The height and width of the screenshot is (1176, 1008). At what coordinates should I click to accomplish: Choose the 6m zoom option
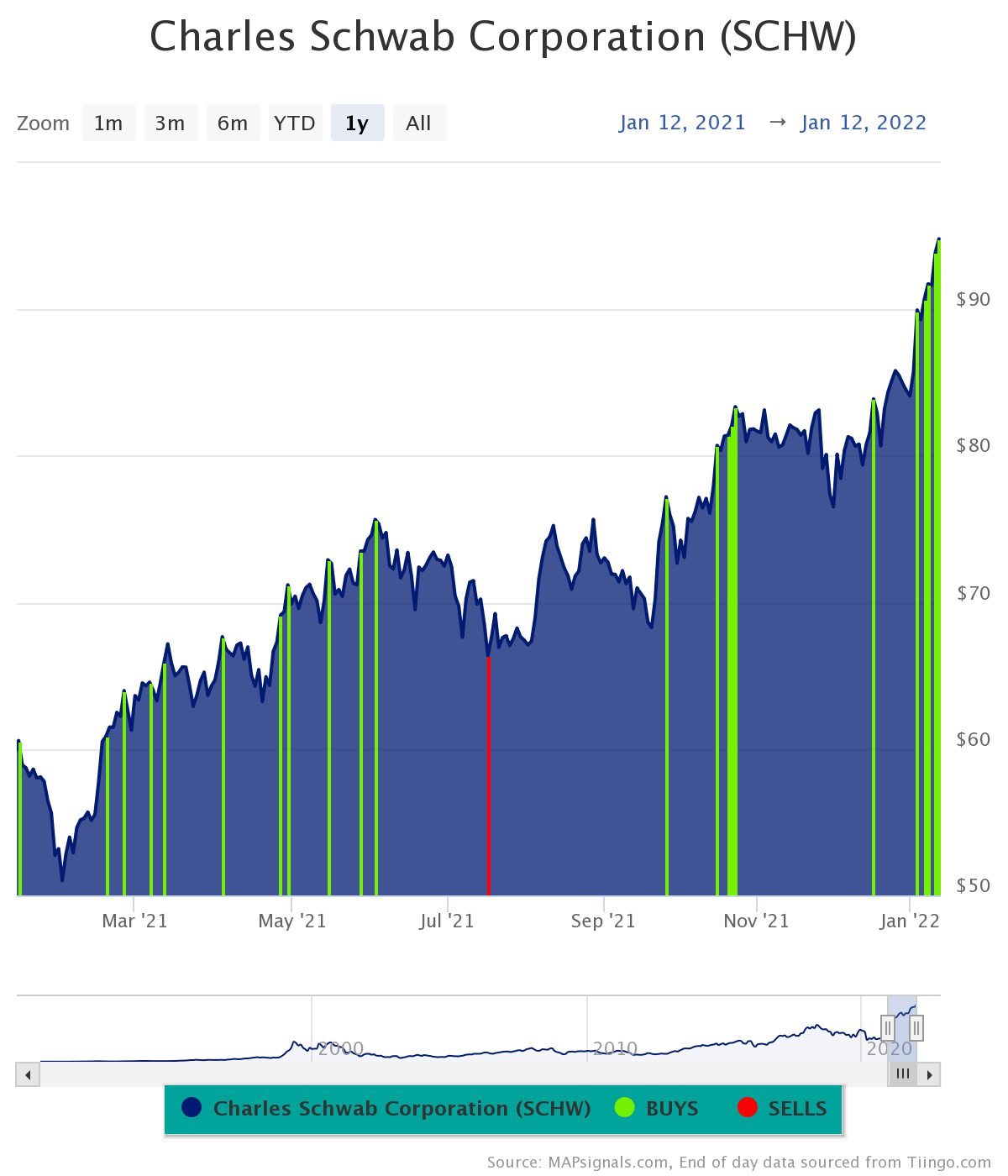pos(233,123)
